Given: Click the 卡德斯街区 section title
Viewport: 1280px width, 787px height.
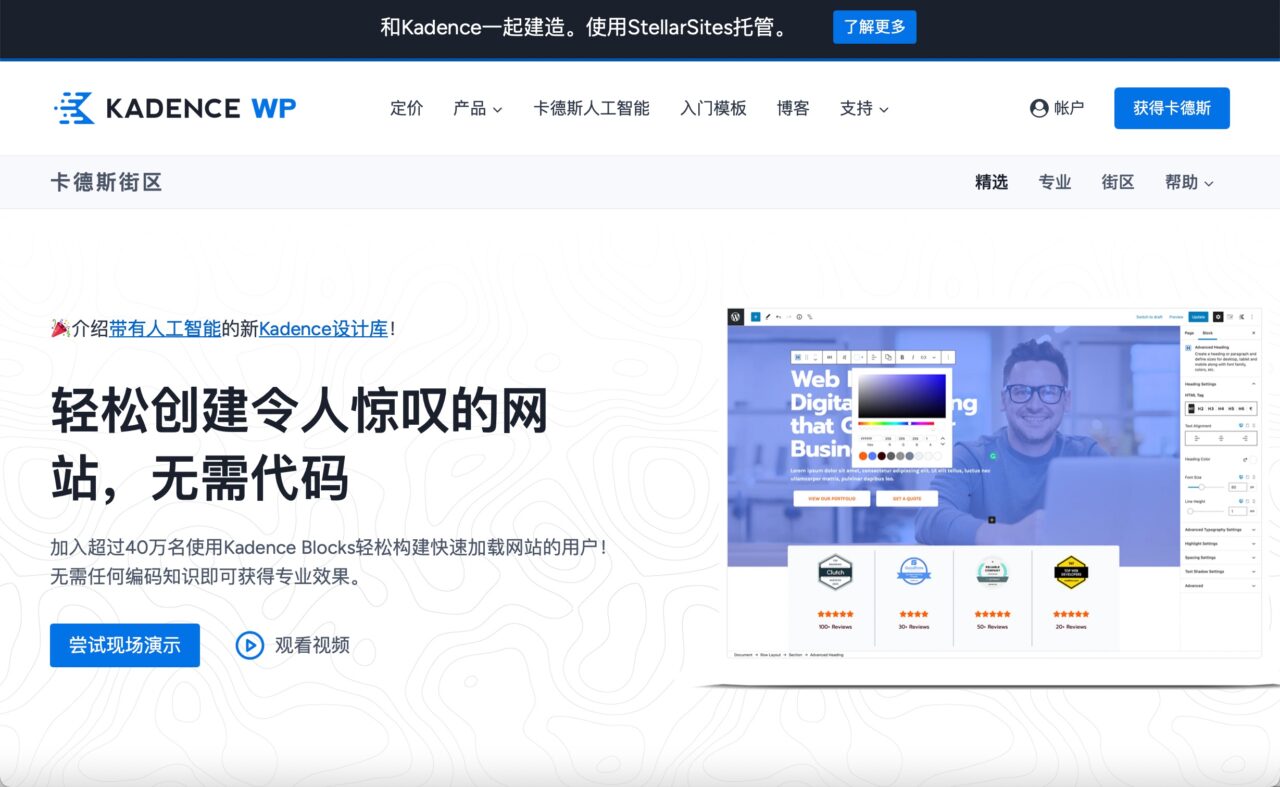Looking at the screenshot, I should [106, 182].
